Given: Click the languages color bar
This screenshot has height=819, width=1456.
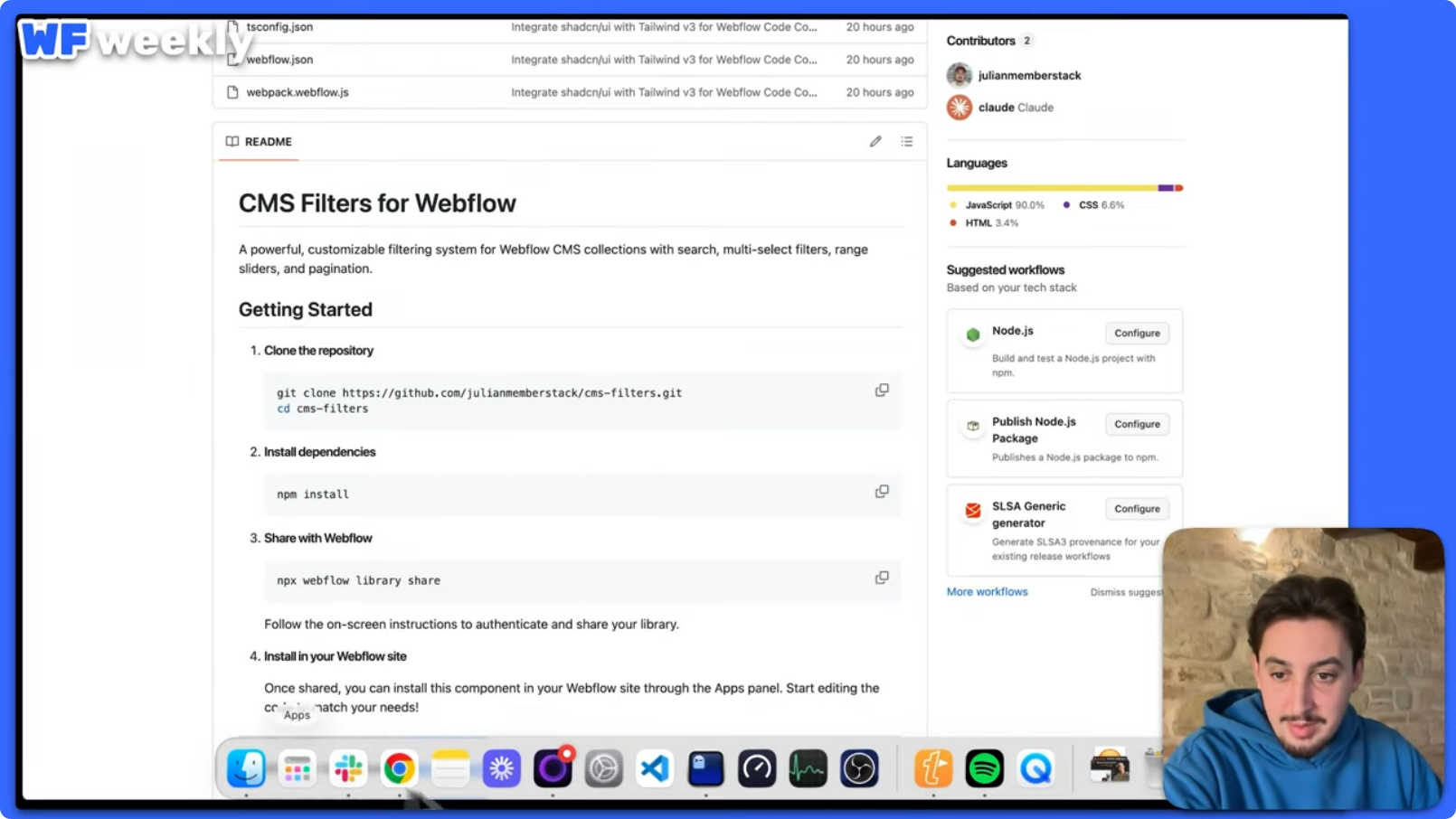Looking at the screenshot, I should (1064, 188).
